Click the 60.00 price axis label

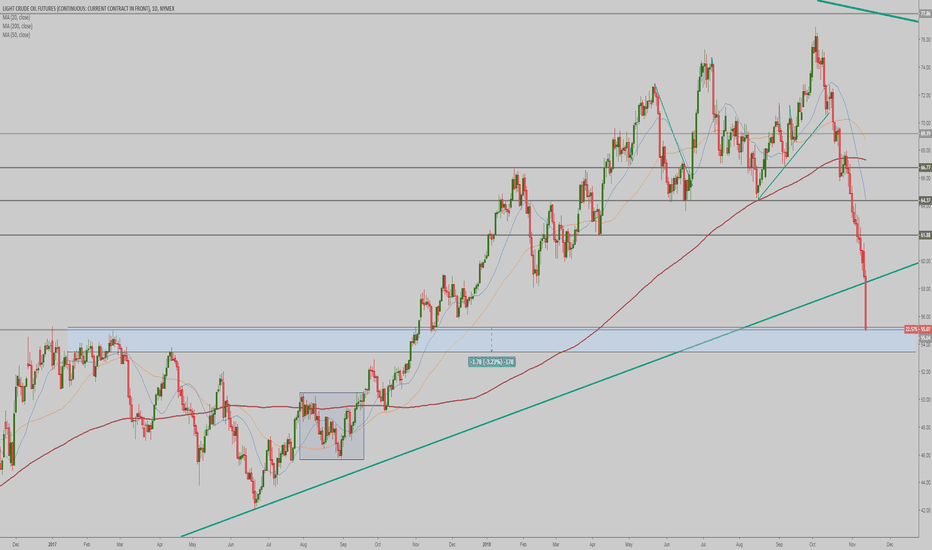pyautogui.click(x=925, y=261)
